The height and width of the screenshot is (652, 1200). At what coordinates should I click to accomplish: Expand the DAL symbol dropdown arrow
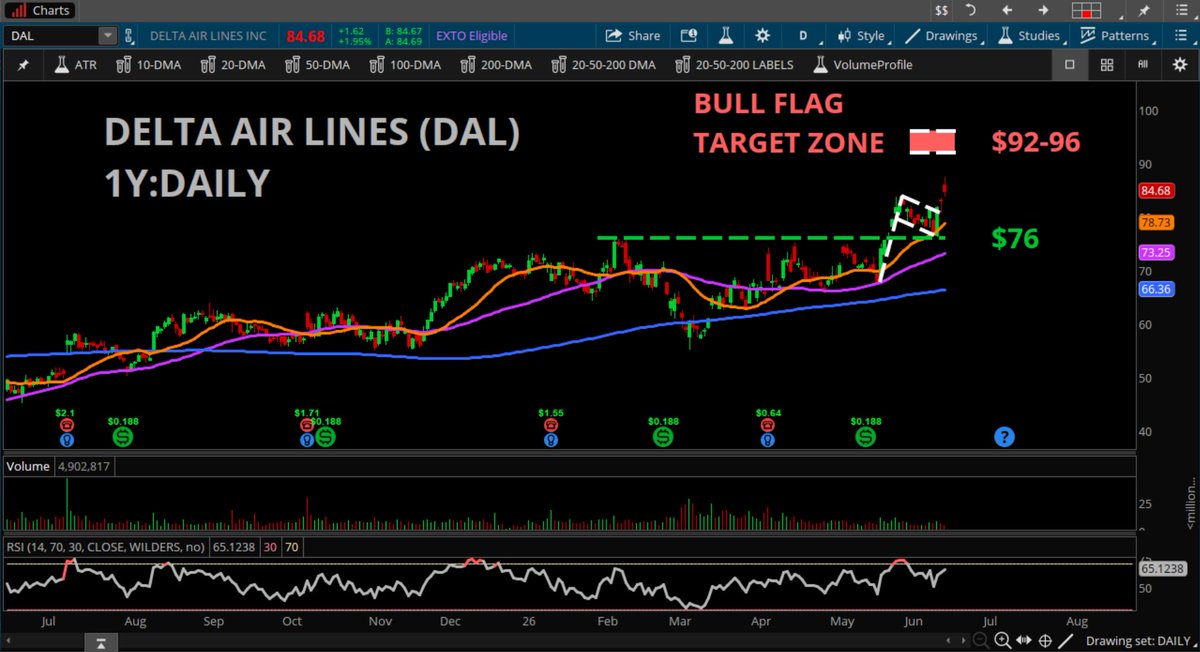pos(108,35)
